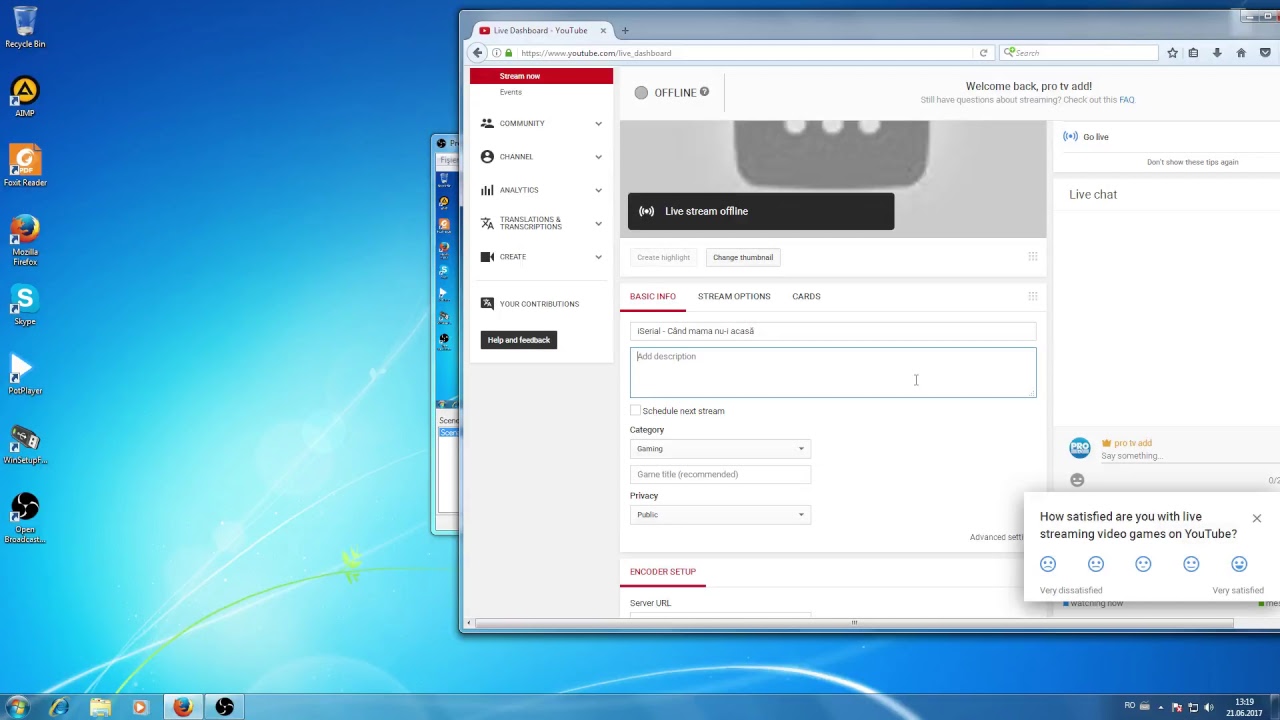
Task: Open Windows Start menu
Action: [x=18, y=707]
